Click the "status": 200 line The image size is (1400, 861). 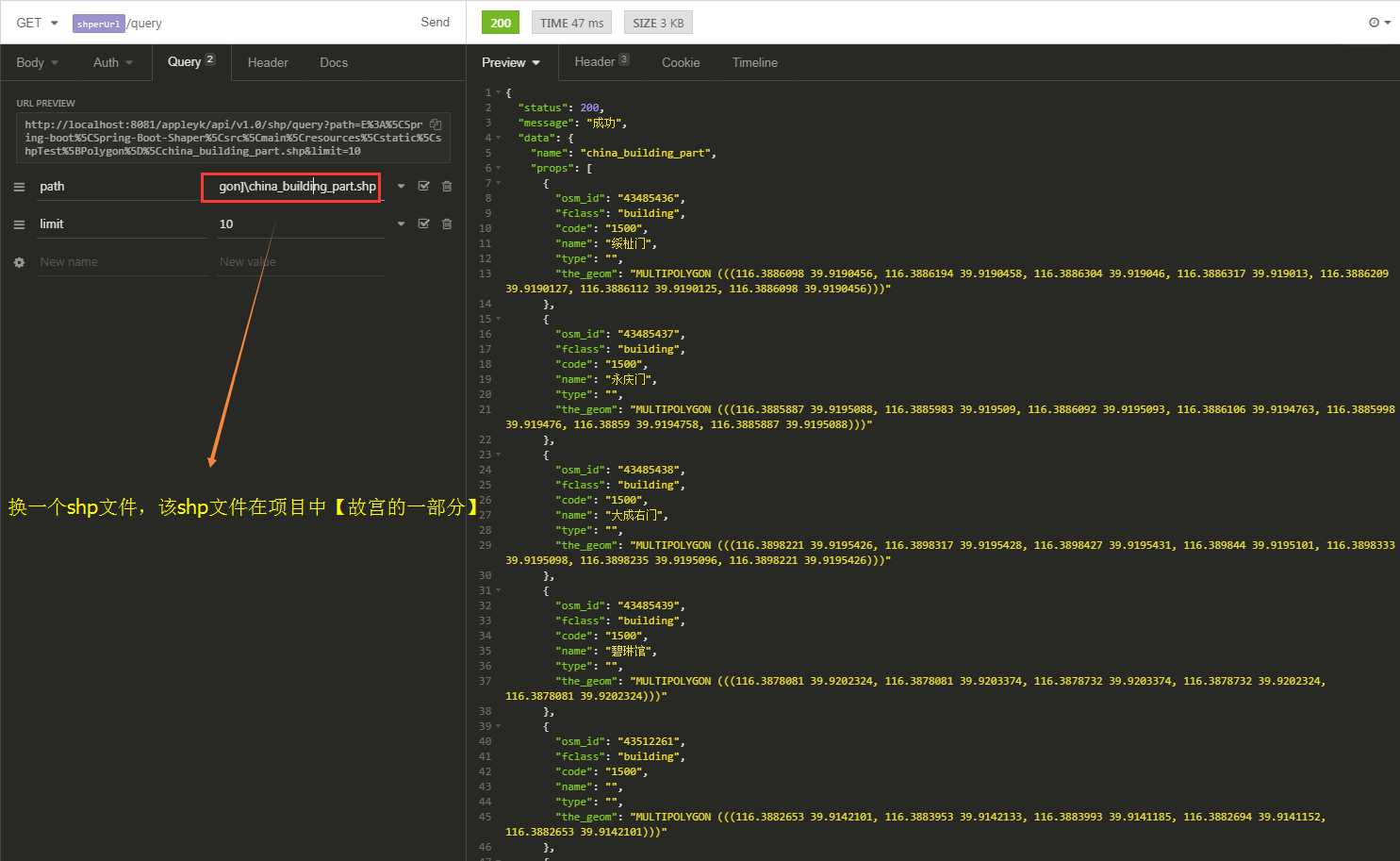point(561,108)
